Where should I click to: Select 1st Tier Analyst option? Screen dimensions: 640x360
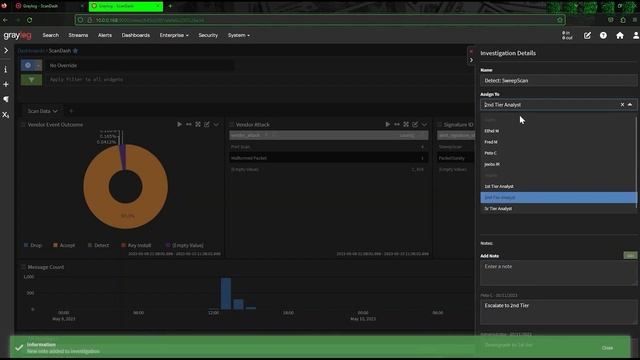[558, 186]
